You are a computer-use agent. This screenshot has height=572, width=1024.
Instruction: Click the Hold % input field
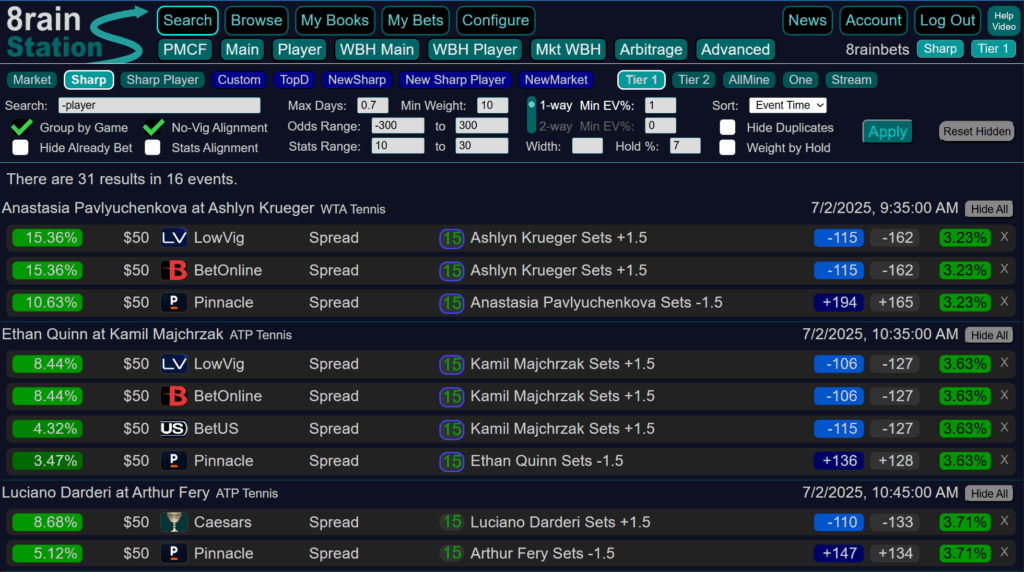click(x=685, y=146)
